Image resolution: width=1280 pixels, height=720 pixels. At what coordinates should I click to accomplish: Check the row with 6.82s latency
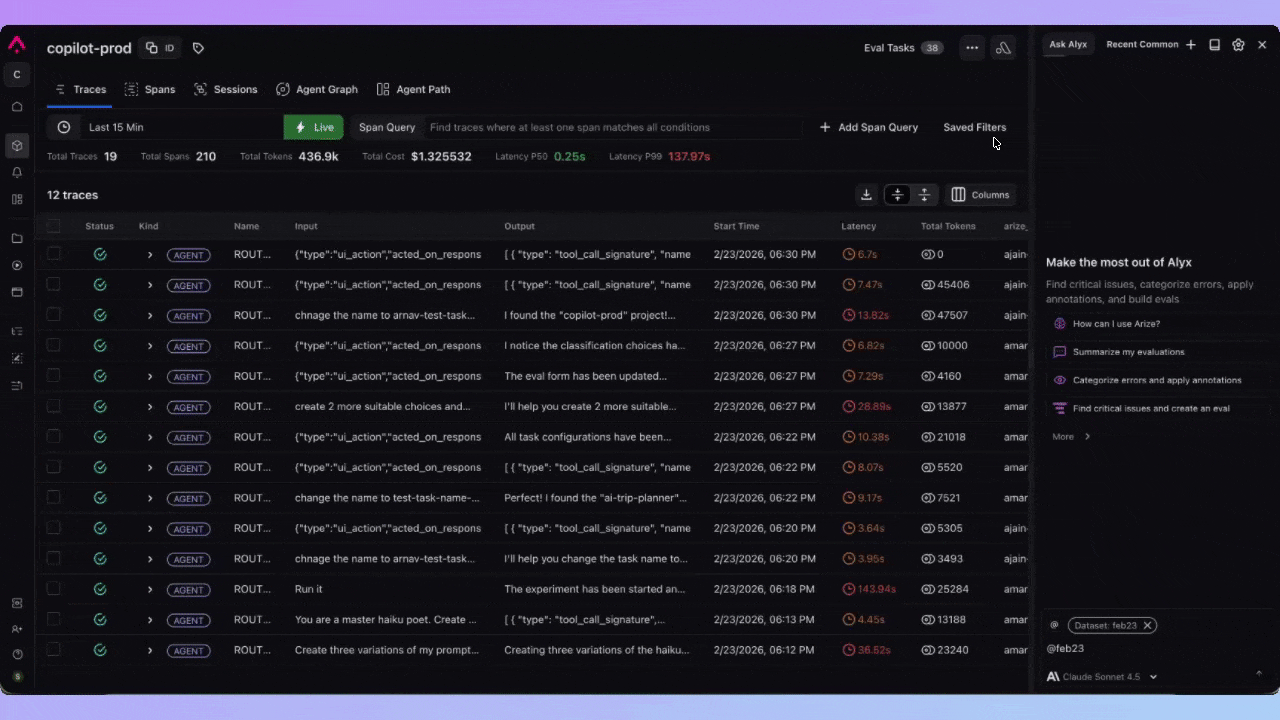click(x=54, y=345)
